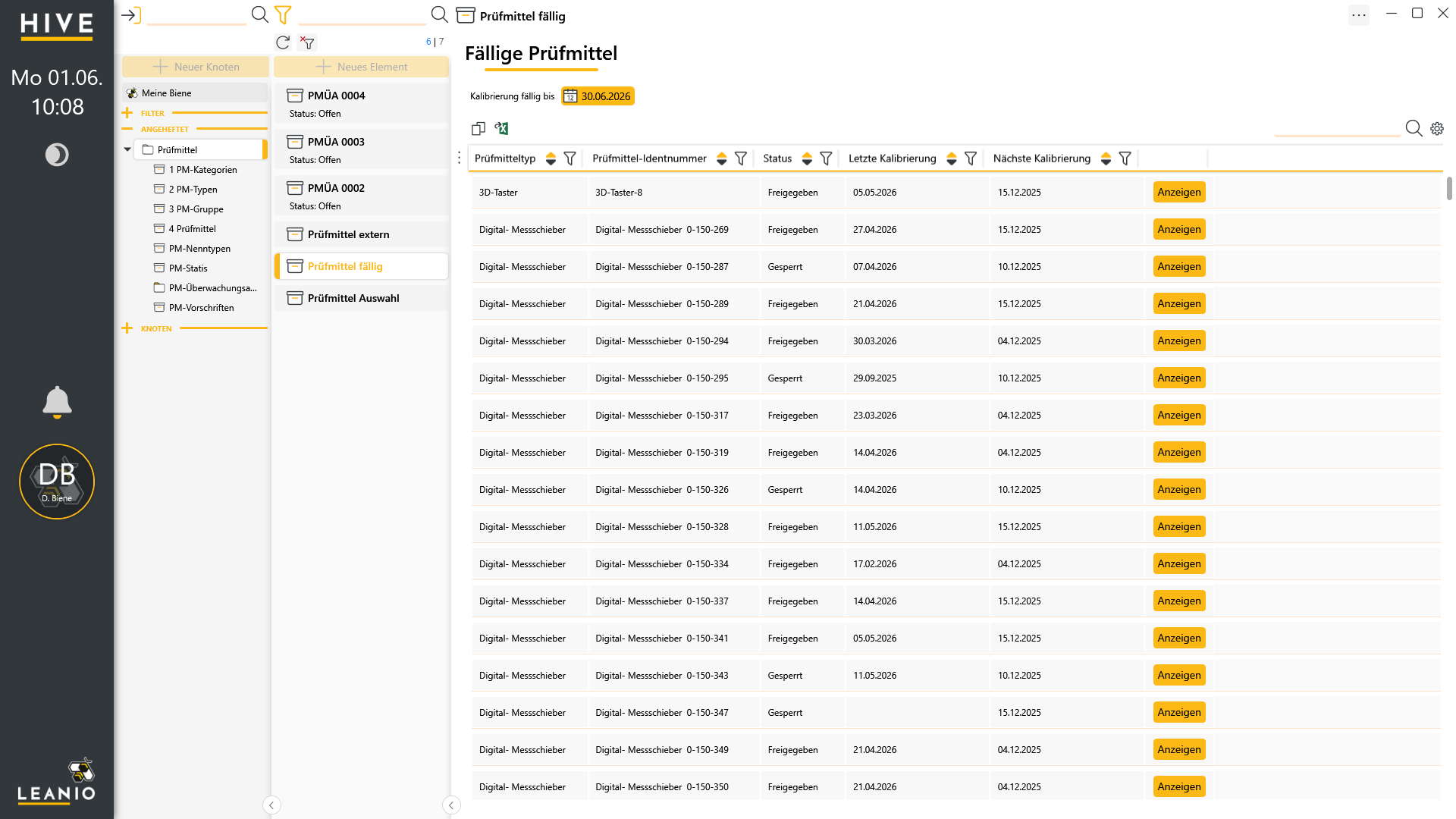
Task: Click the search magnifier beside the element field
Action: pos(440,14)
